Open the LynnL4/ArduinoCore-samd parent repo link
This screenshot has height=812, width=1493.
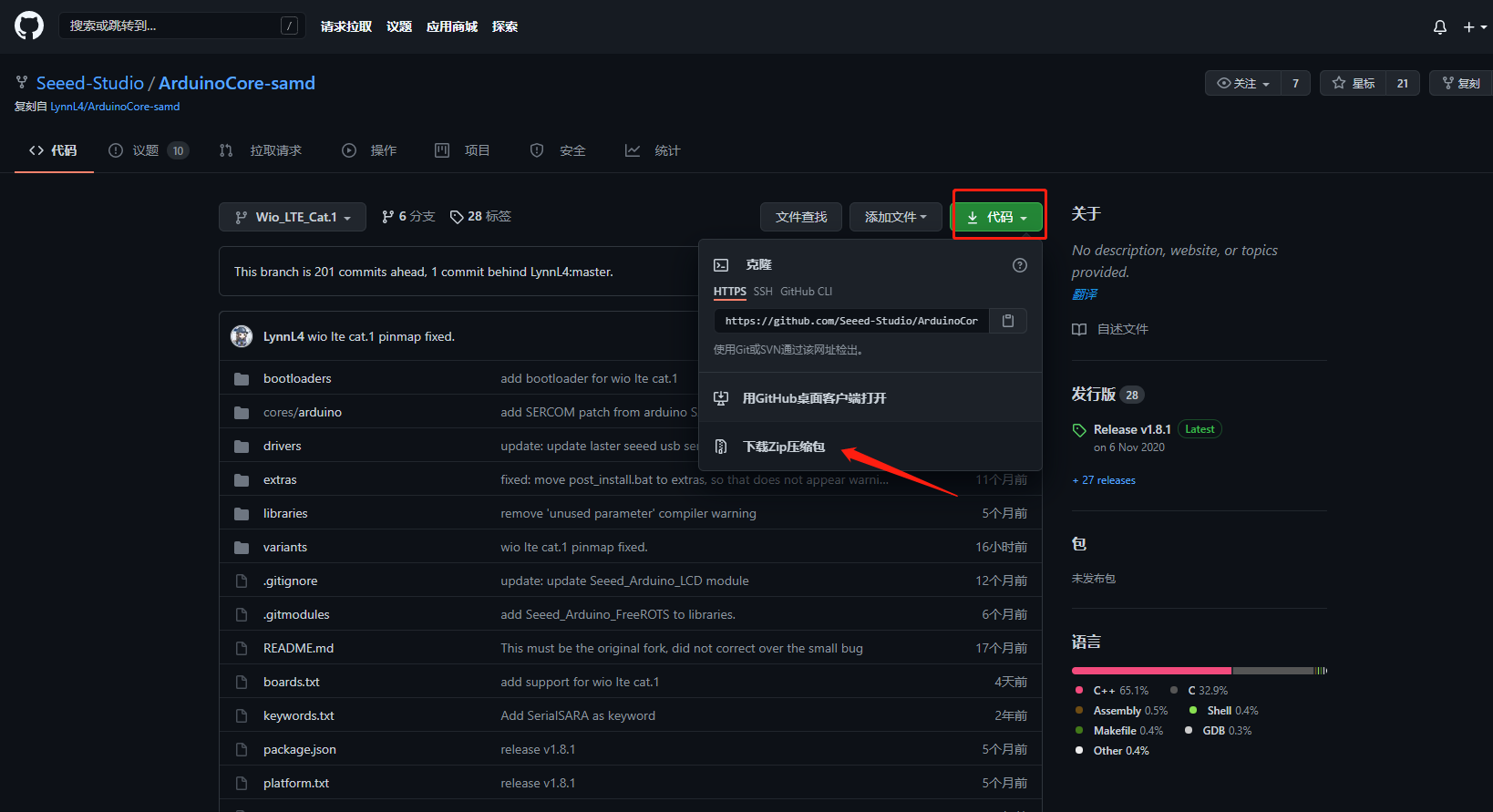click(x=115, y=107)
